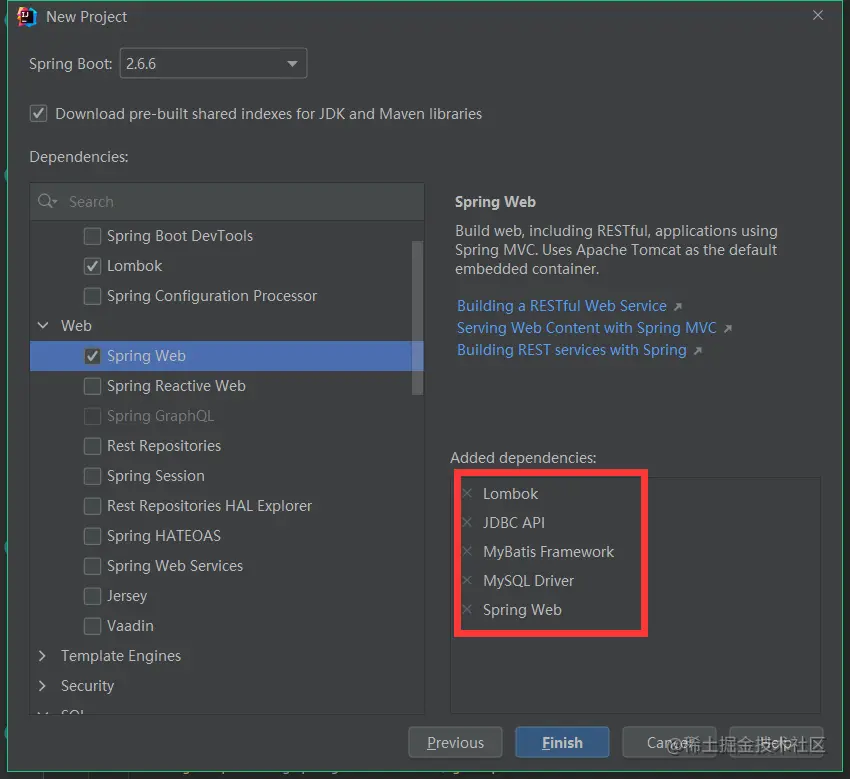Check Spring Reactive Web
The image size is (850, 779).
[x=92, y=386]
